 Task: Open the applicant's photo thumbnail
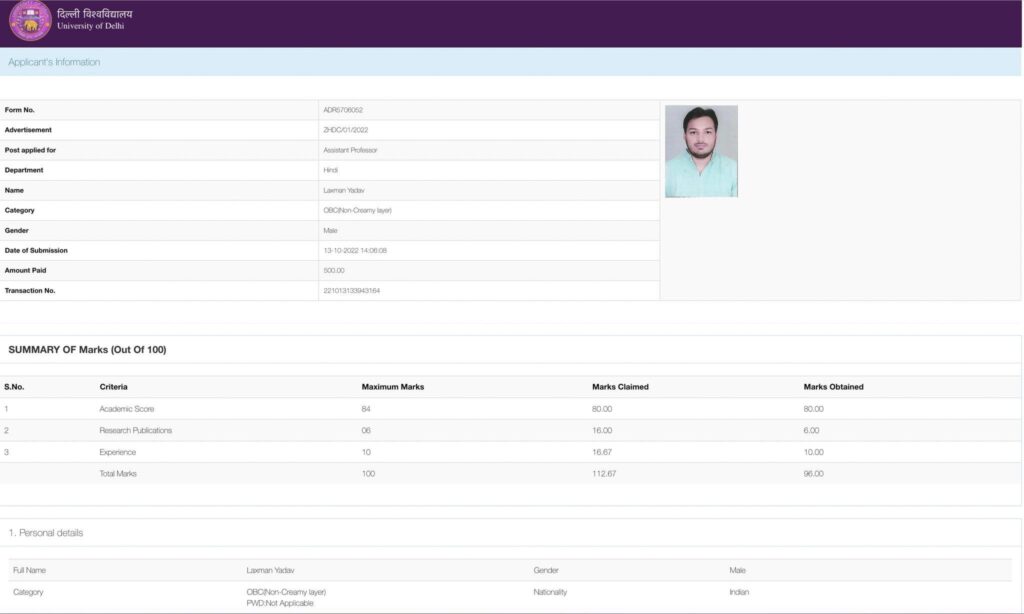click(701, 151)
